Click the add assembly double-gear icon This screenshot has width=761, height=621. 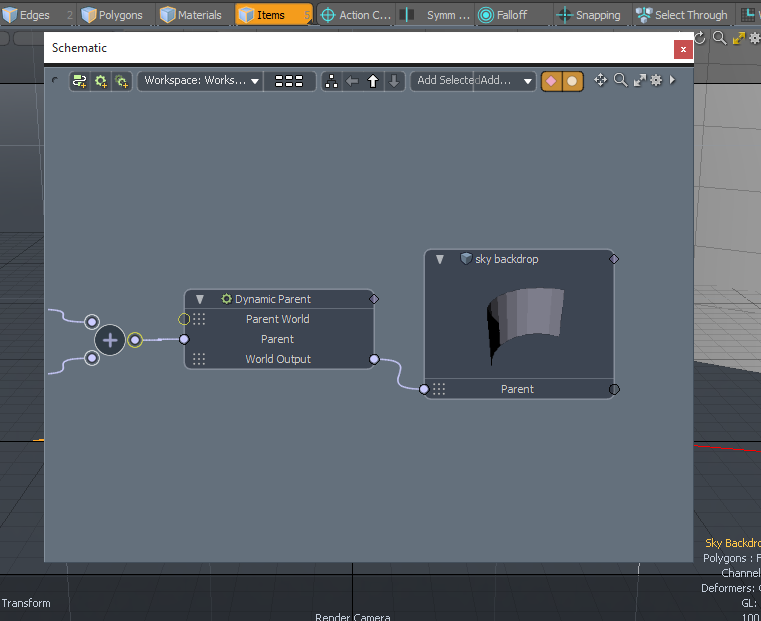point(121,81)
